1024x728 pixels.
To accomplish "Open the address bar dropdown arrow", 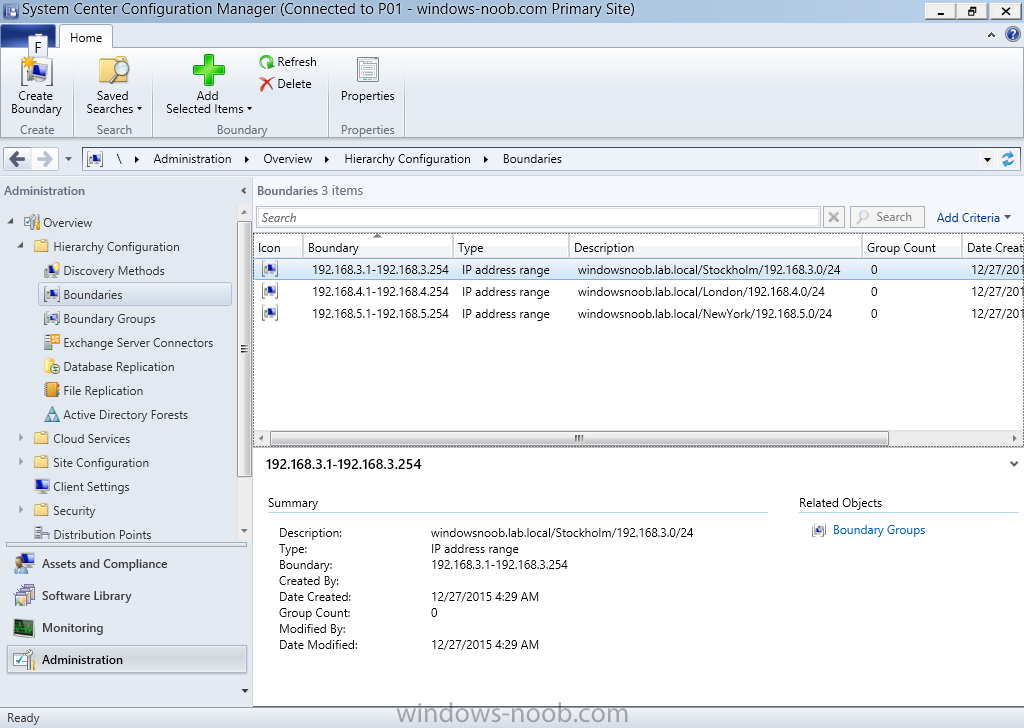I will [987, 159].
